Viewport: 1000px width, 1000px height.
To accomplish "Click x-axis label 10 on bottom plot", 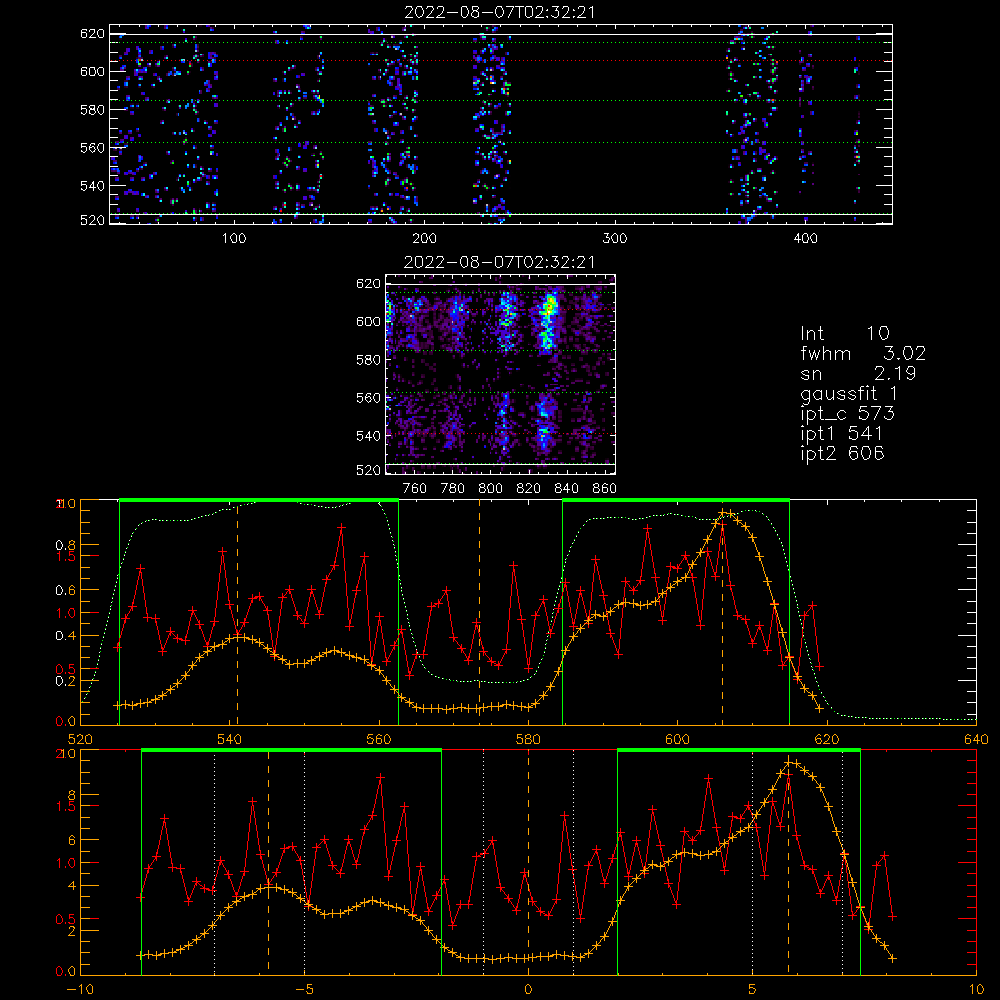I will pyautogui.click(x=976, y=990).
